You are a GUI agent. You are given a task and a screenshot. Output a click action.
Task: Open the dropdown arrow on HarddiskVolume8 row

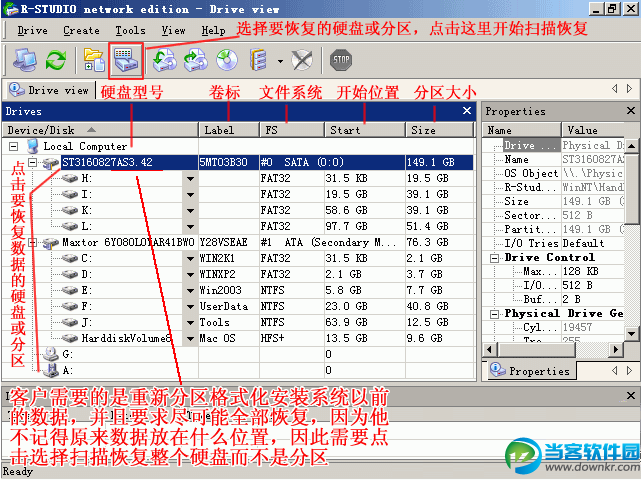190,338
